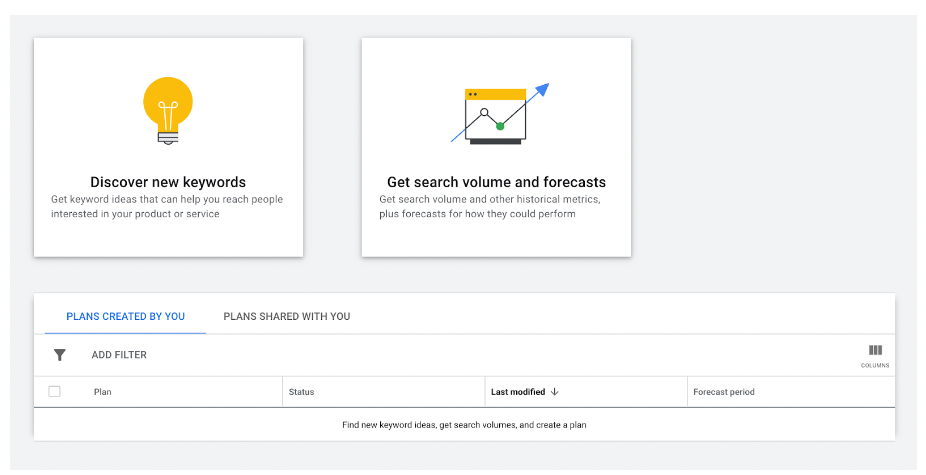Sort by the Forecast period column header
The image size is (926, 475).
tap(724, 392)
